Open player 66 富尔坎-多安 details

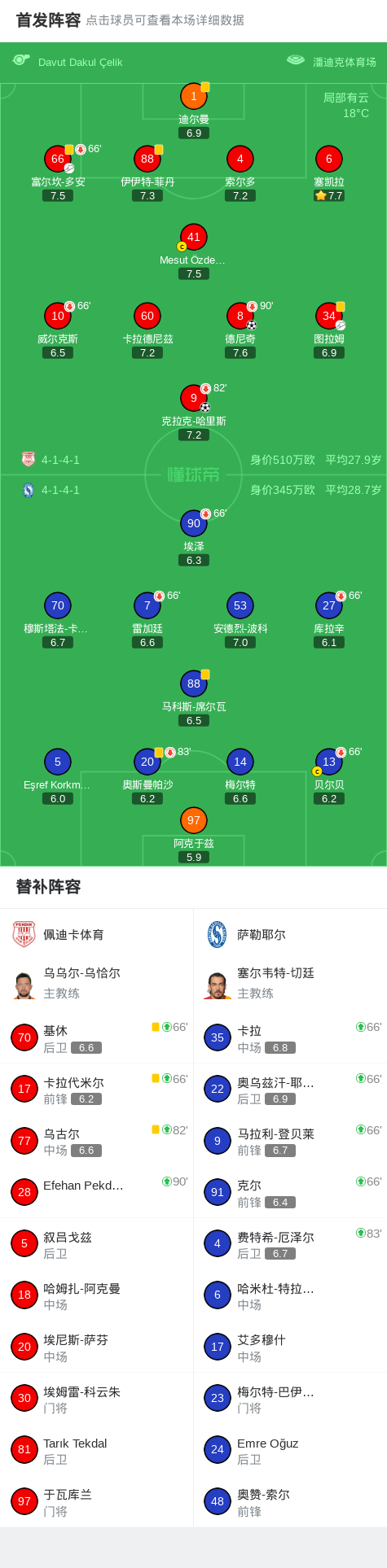[x=58, y=159]
